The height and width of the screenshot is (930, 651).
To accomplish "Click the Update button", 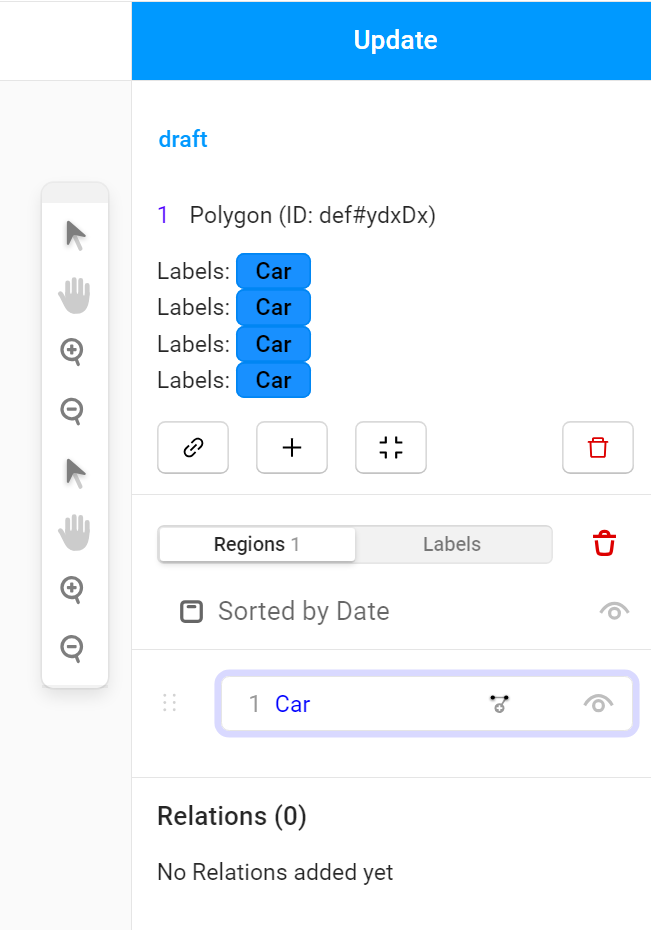I will [394, 40].
